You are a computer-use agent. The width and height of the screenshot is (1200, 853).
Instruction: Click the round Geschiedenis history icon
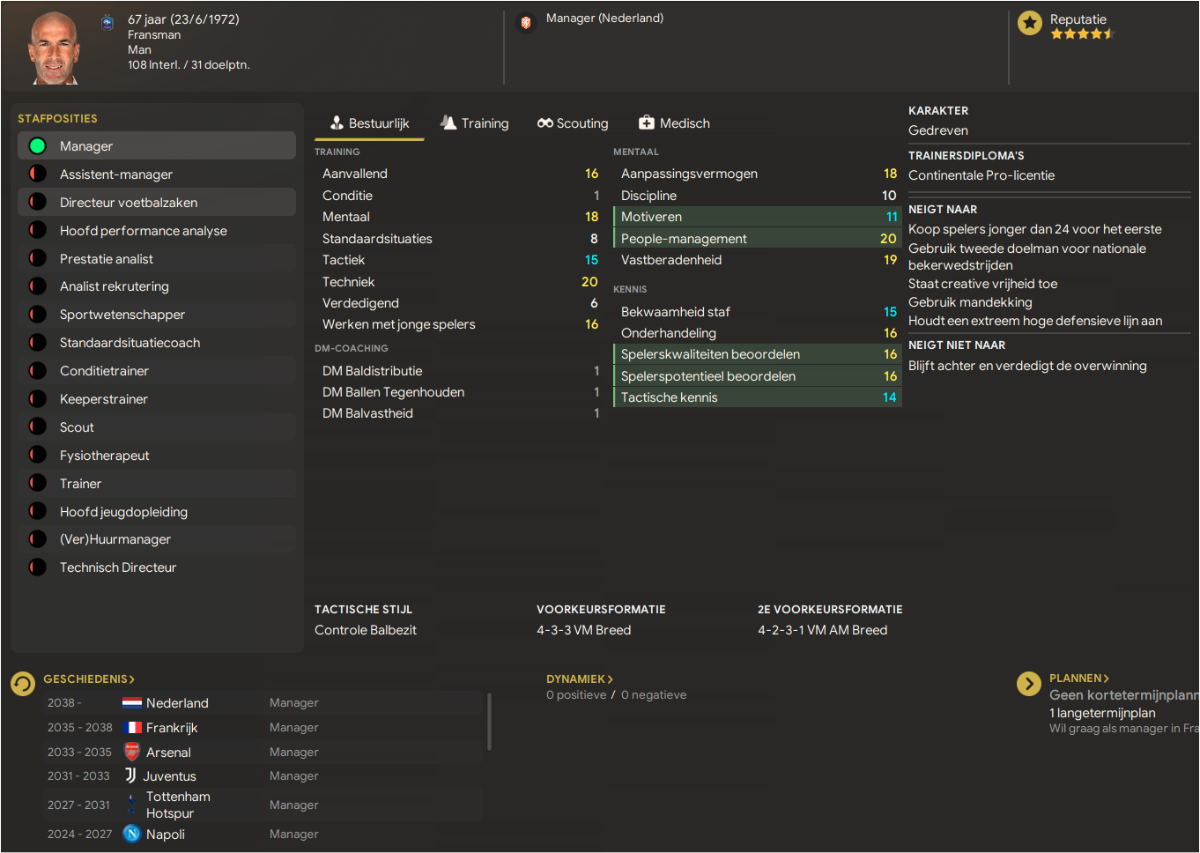(x=23, y=684)
